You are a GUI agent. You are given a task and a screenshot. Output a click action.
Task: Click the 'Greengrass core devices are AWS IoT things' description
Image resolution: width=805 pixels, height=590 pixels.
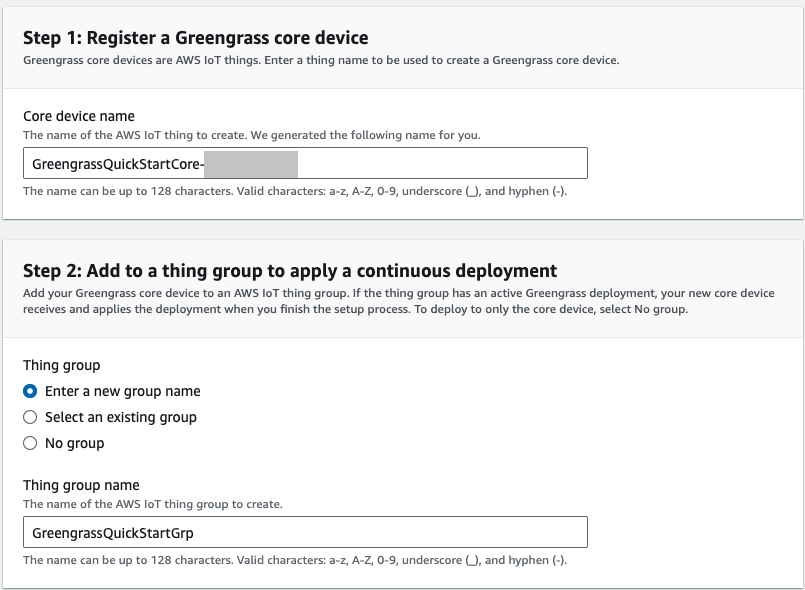click(321, 60)
